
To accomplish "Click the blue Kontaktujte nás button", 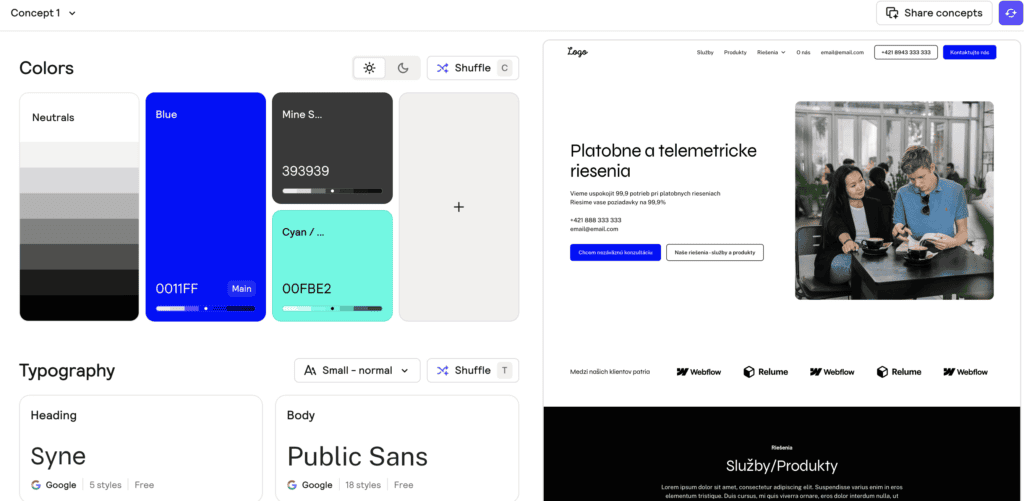I will 970,52.
